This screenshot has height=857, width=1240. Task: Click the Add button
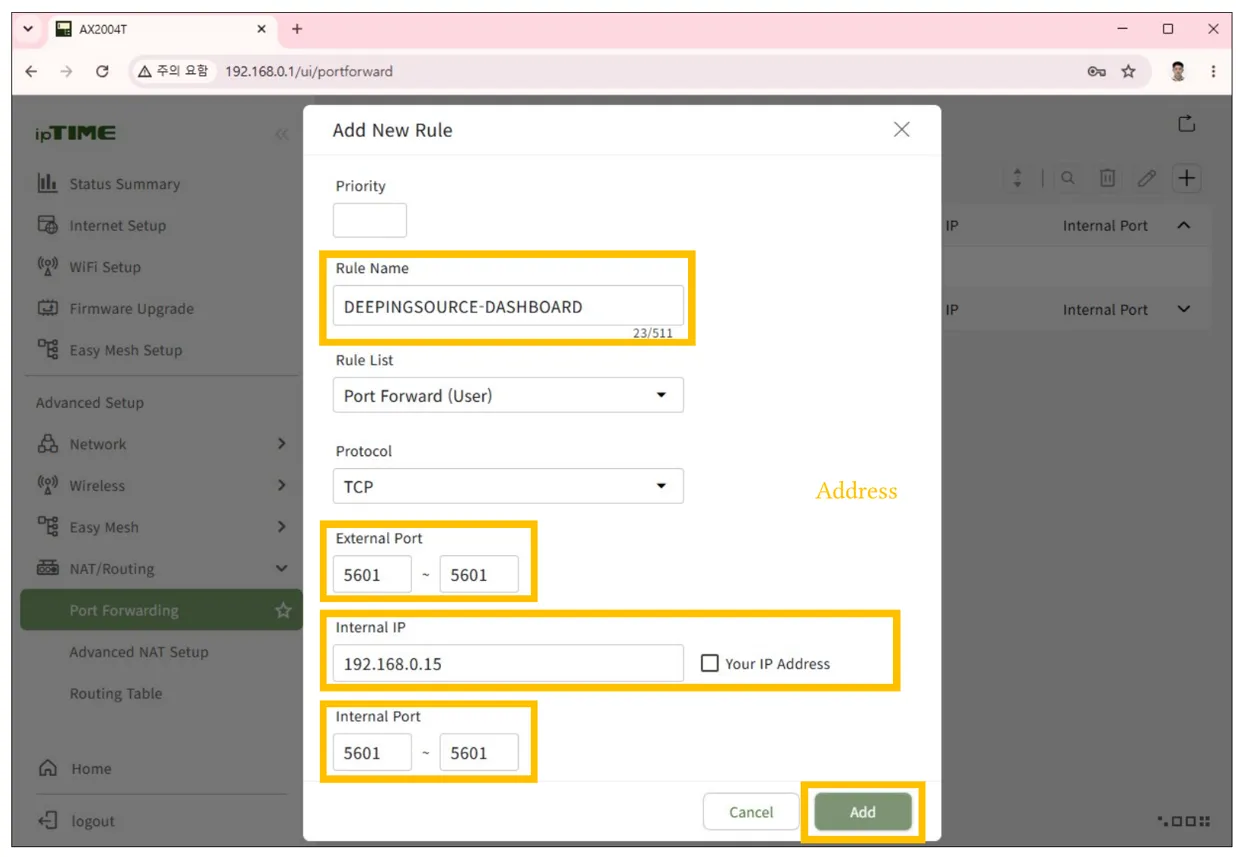click(863, 812)
